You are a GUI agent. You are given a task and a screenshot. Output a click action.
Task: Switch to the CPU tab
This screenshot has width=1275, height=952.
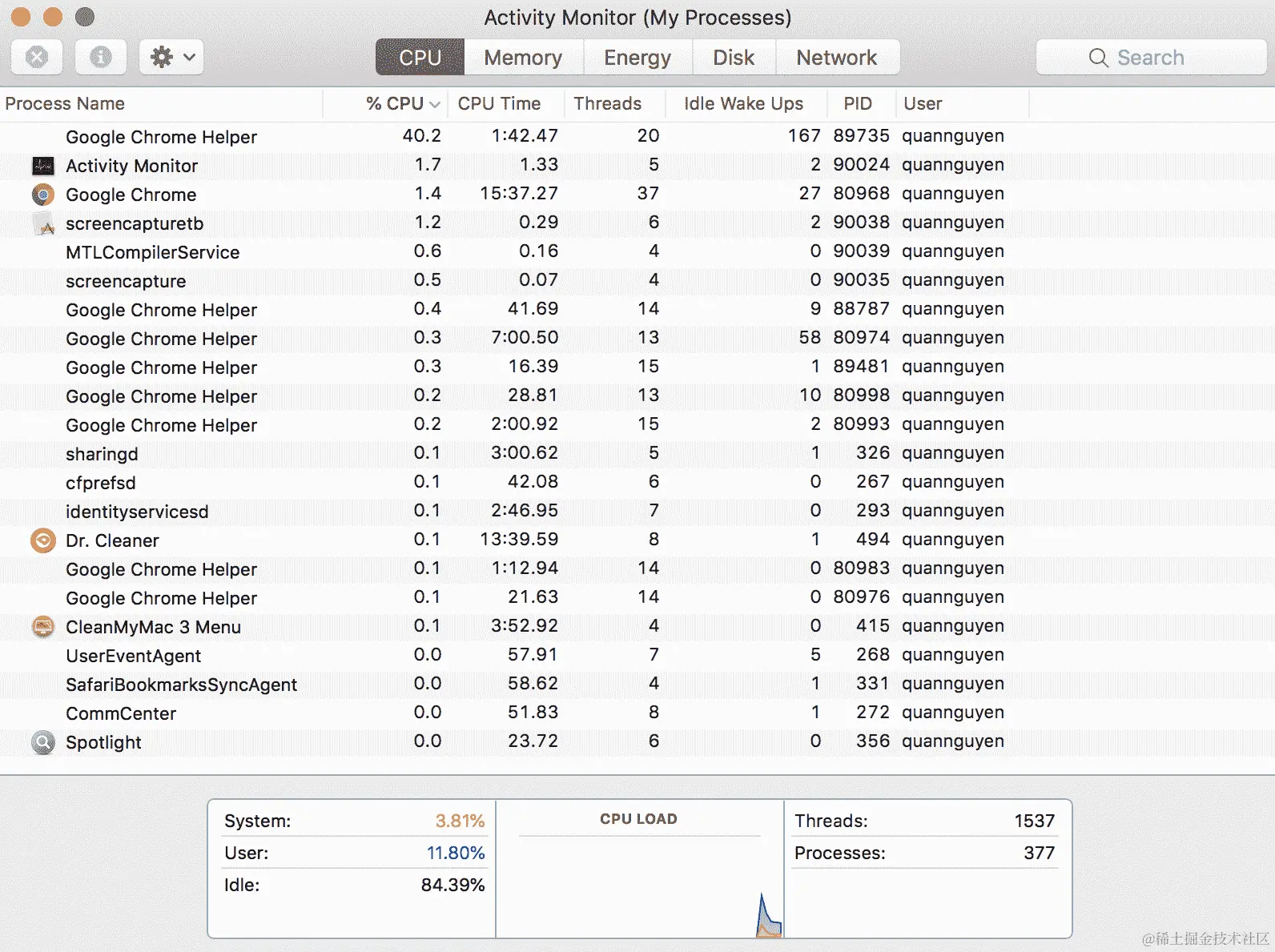420,58
